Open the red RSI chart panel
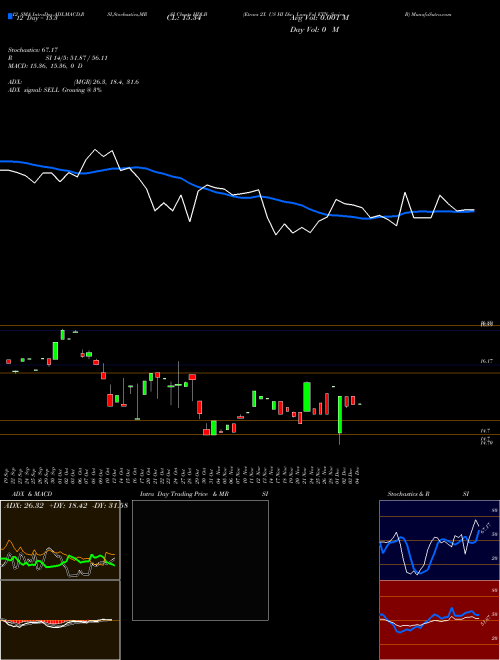 point(439,620)
